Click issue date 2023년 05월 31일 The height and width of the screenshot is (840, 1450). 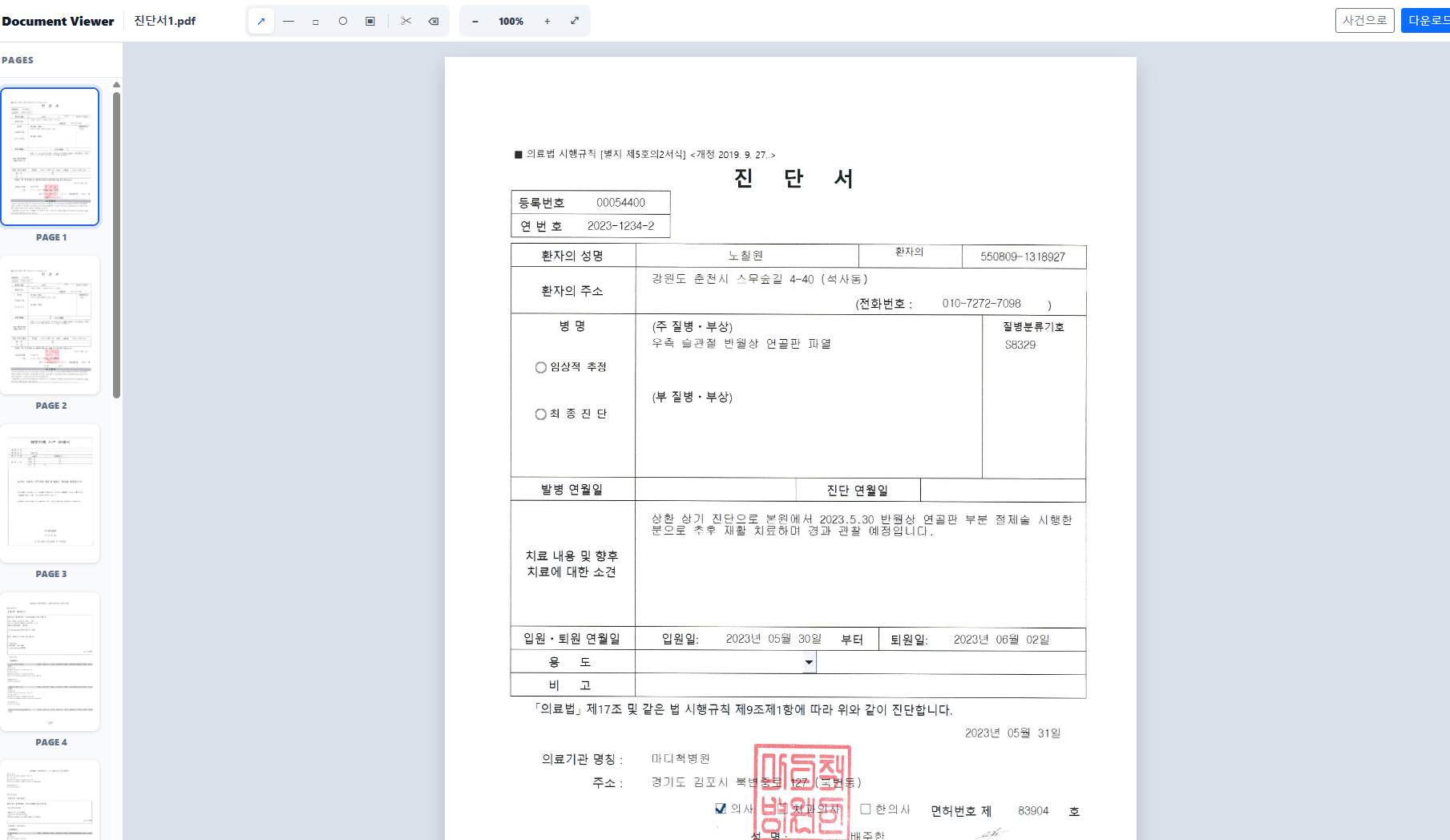click(x=1012, y=733)
